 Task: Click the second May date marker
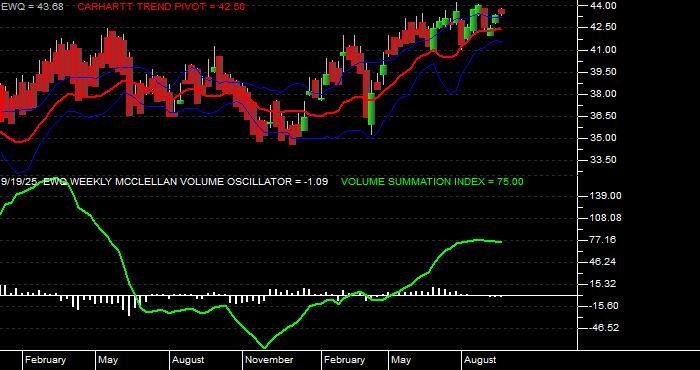(401, 360)
